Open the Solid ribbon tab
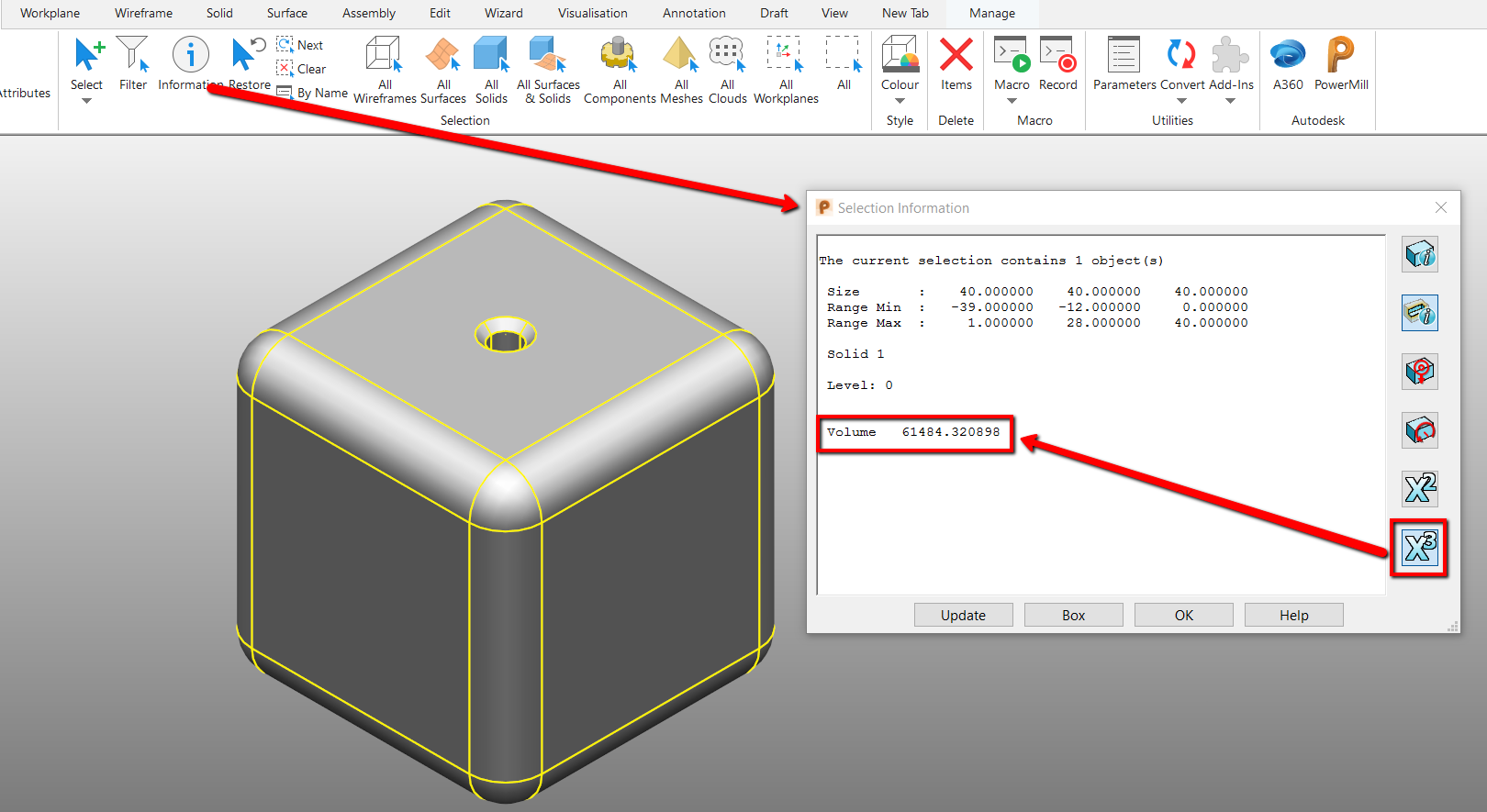The image size is (1487, 812). tap(219, 13)
